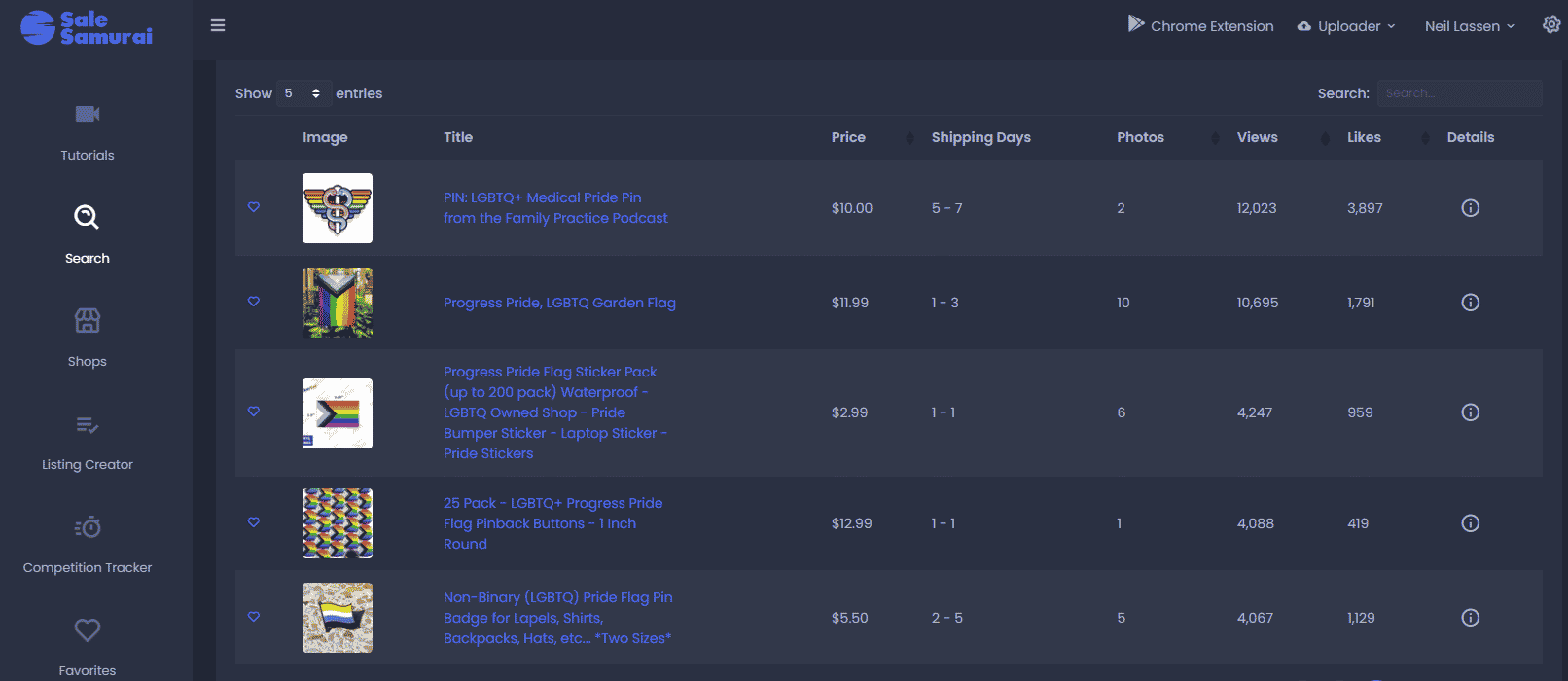Click the Search magnifier sidebar icon
The image size is (1568, 681).
coord(87,217)
